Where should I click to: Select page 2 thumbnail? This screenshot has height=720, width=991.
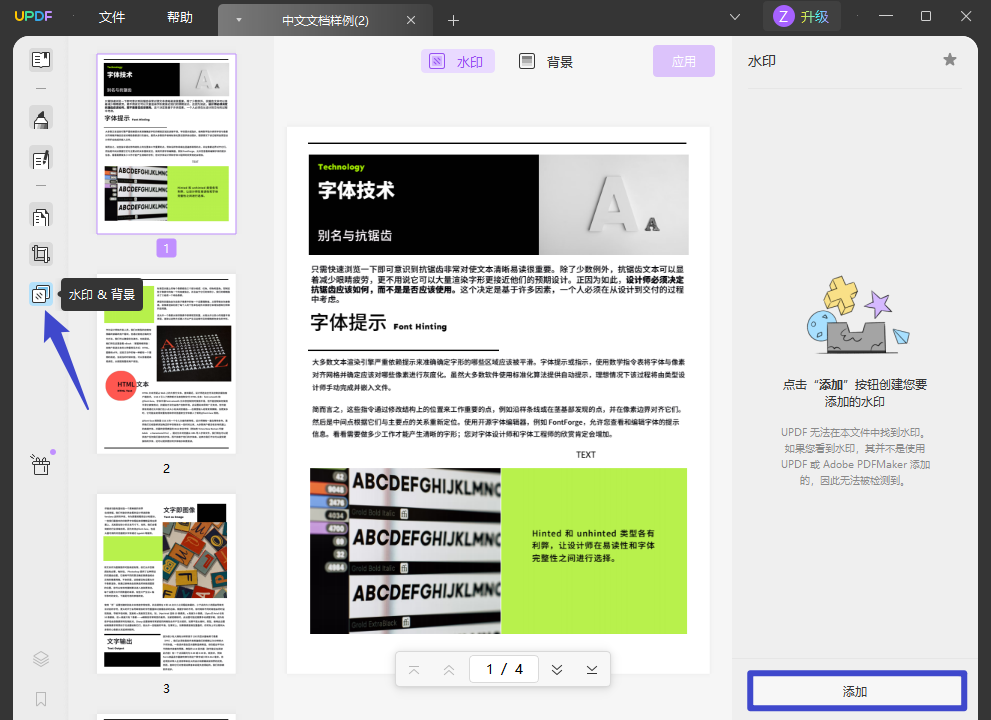[166, 363]
